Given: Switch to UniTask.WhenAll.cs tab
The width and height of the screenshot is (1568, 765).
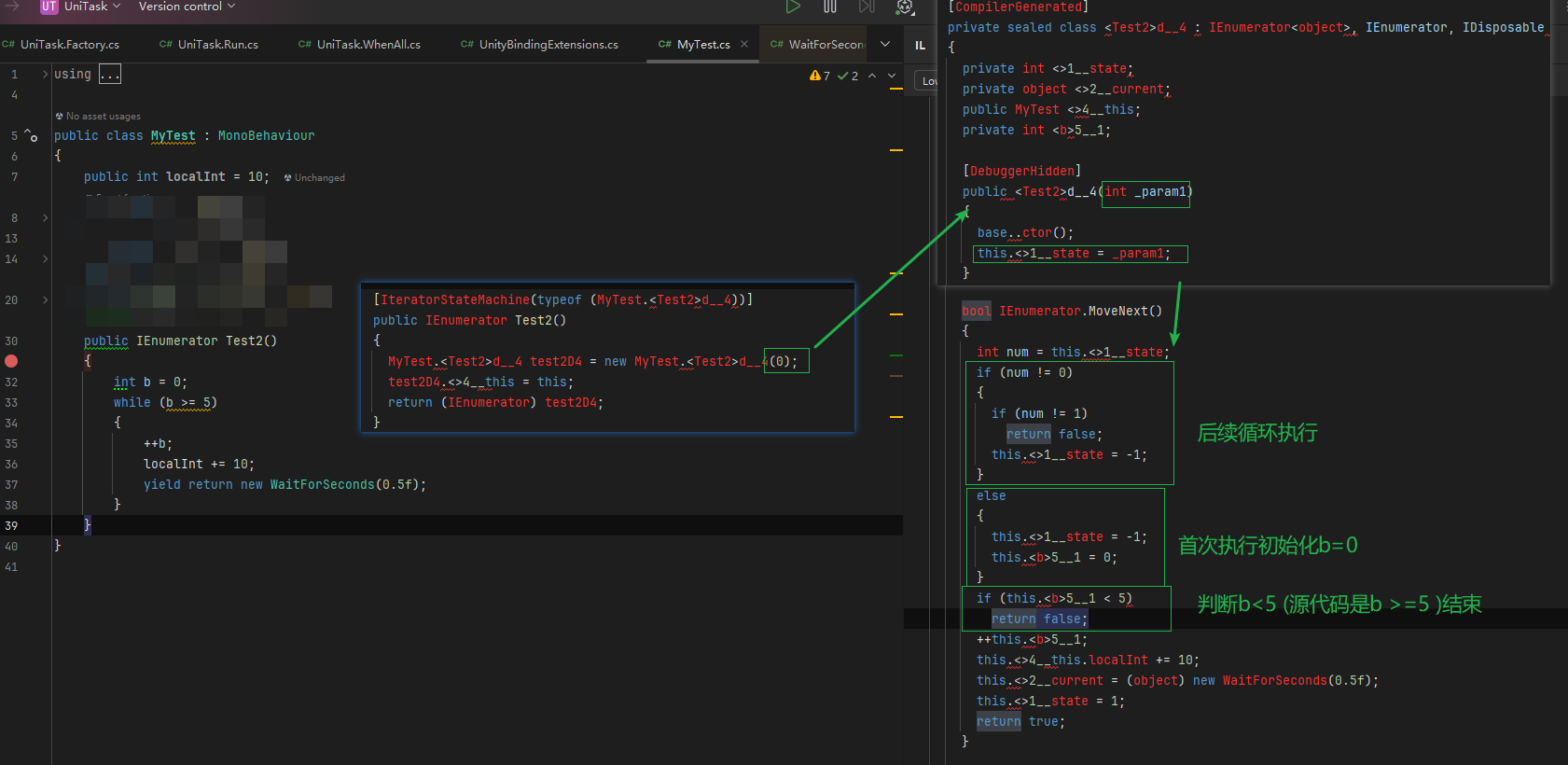Looking at the screenshot, I should pyautogui.click(x=359, y=44).
